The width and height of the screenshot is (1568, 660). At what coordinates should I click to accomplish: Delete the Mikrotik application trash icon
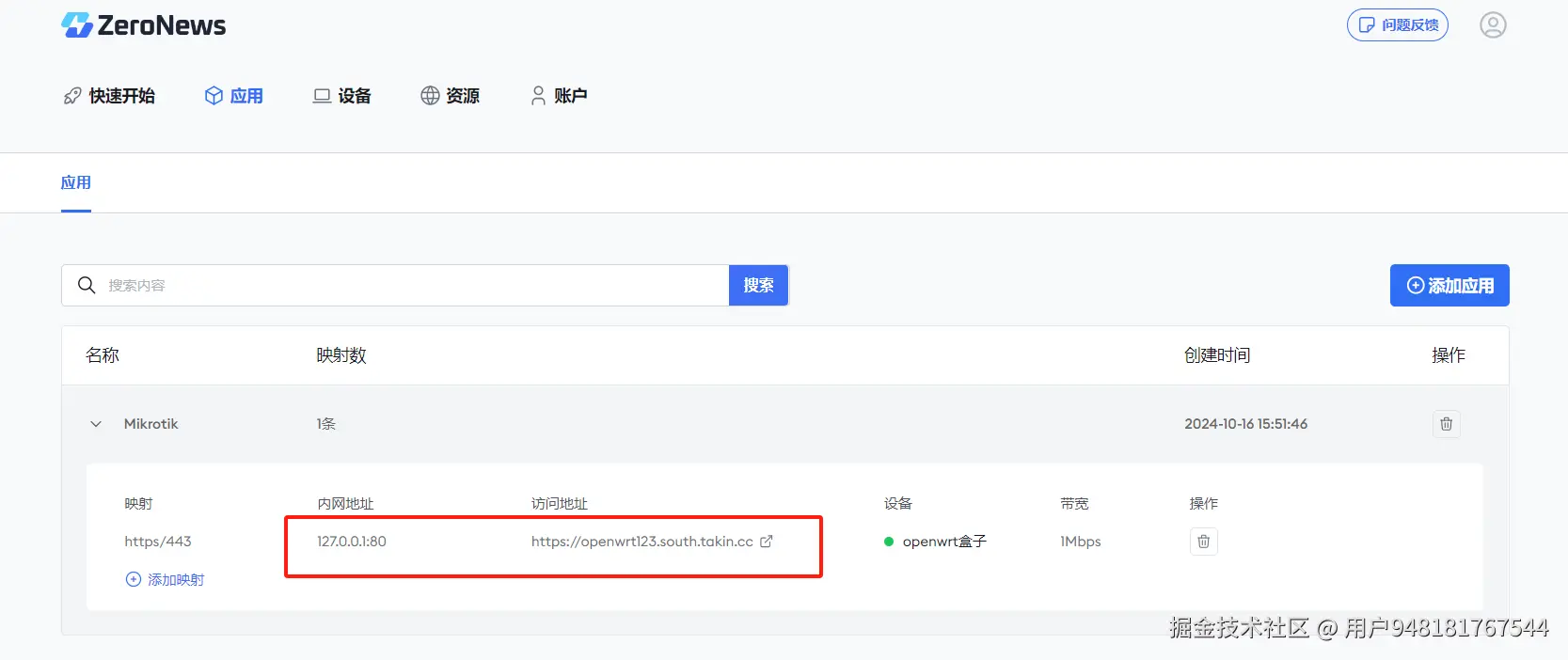tap(1447, 424)
